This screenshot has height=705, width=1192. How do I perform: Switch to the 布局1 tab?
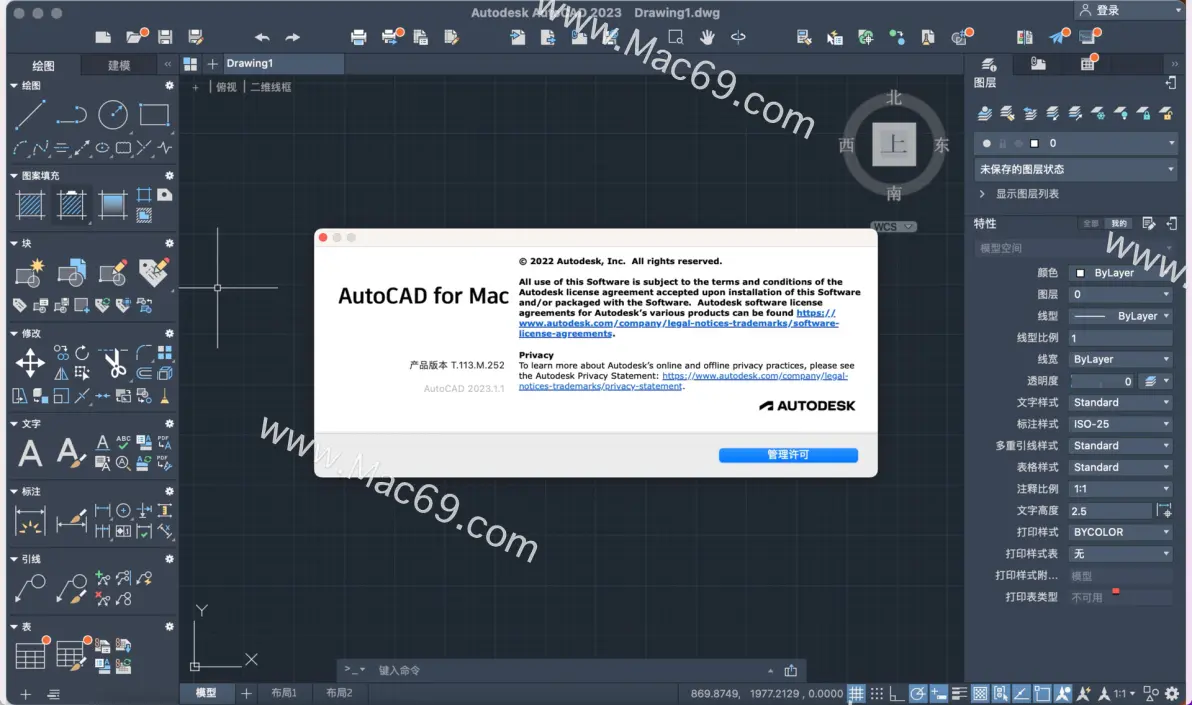point(284,693)
